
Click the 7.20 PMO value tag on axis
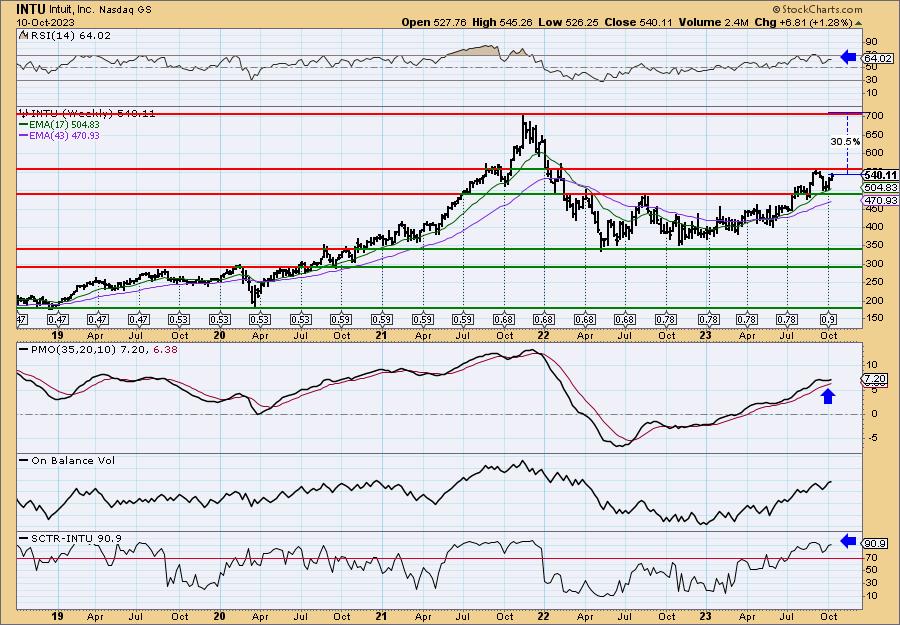(x=875, y=379)
